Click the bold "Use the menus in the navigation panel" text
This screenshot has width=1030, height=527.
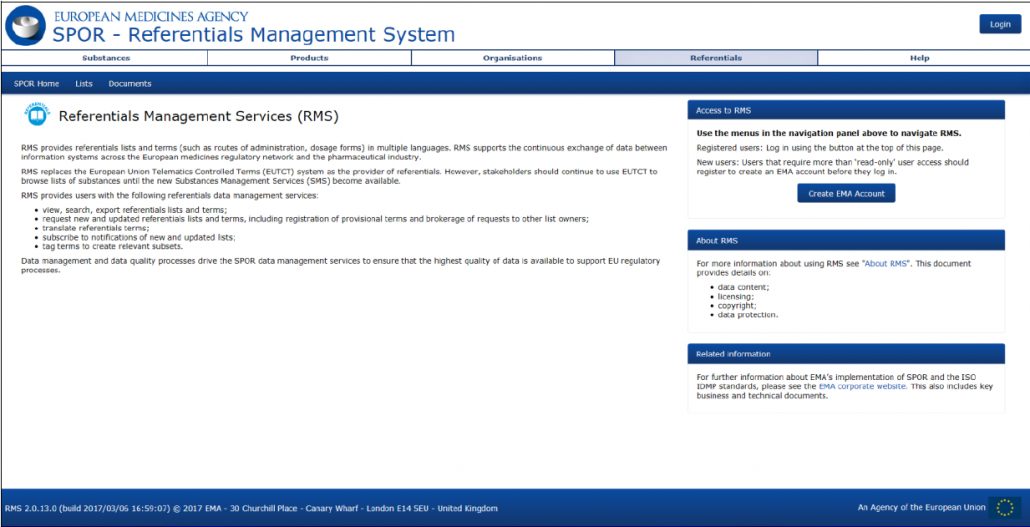(829, 133)
